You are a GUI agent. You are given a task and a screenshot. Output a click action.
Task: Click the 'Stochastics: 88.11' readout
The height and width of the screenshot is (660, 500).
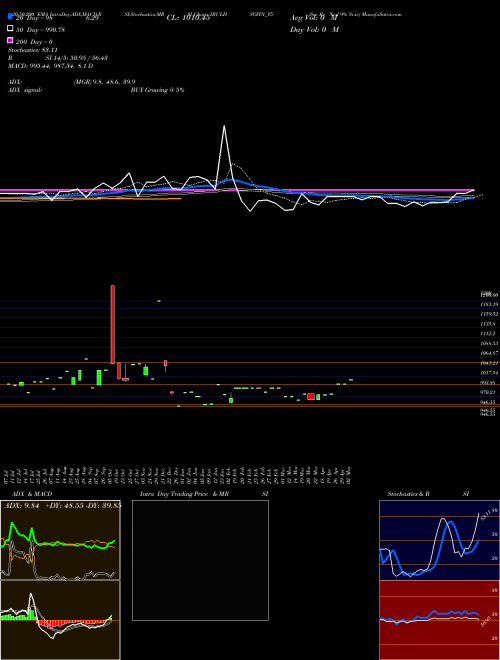click(x=32, y=50)
